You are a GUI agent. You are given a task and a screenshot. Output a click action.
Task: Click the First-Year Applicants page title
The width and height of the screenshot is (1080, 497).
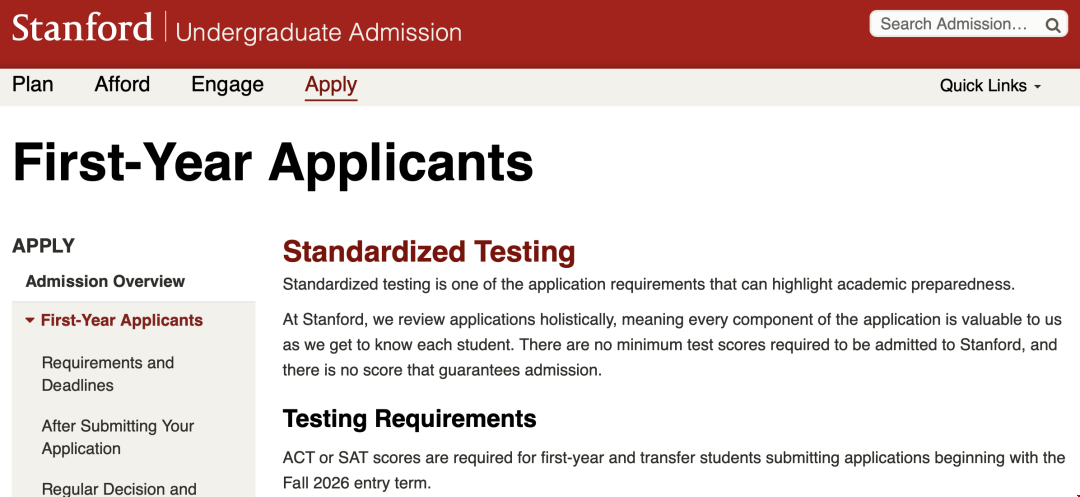(273, 163)
